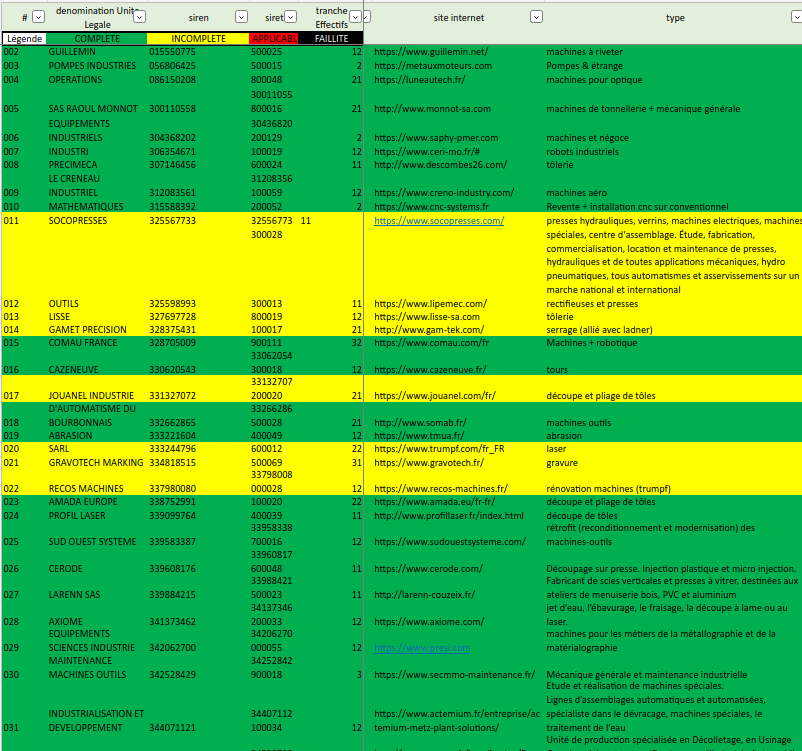Select the black FAILLITE legend cell
Viewport: 802px width, 751px height.
(331, 38)
